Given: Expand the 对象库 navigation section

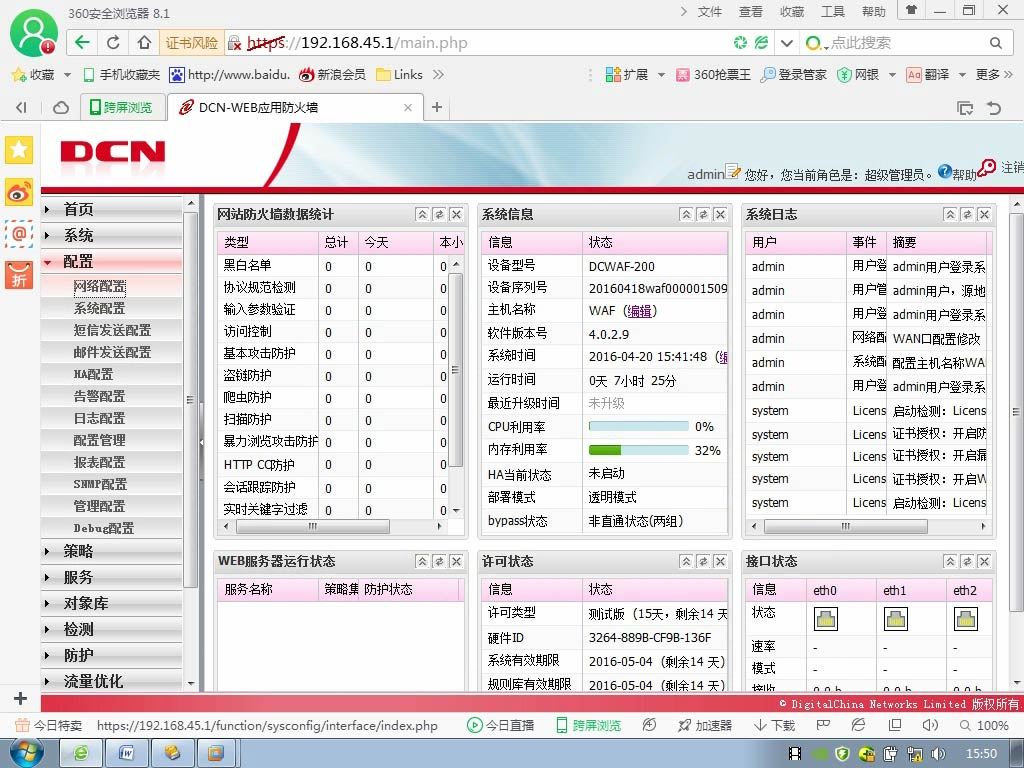Looking at the screenshot, I should [x=111, y=603].
